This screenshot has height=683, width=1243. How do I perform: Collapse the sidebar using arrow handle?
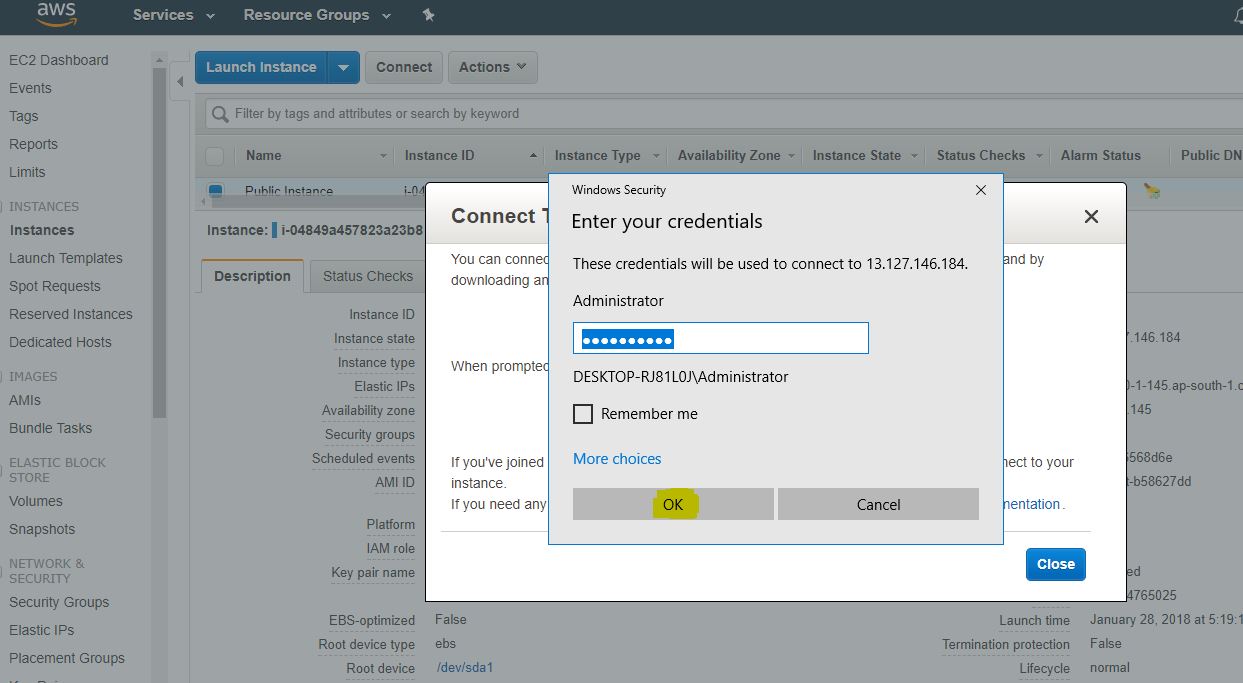tap(181, 82)
